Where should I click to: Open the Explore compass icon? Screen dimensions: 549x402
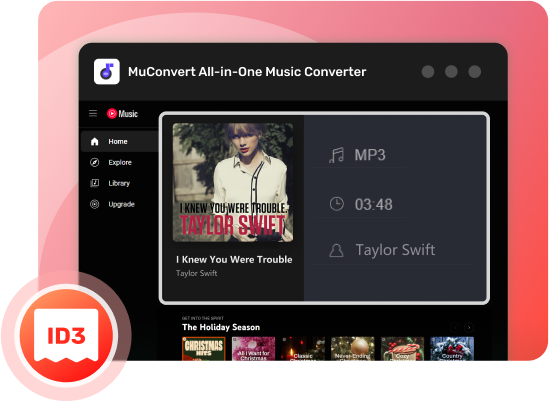click(95, 162)
